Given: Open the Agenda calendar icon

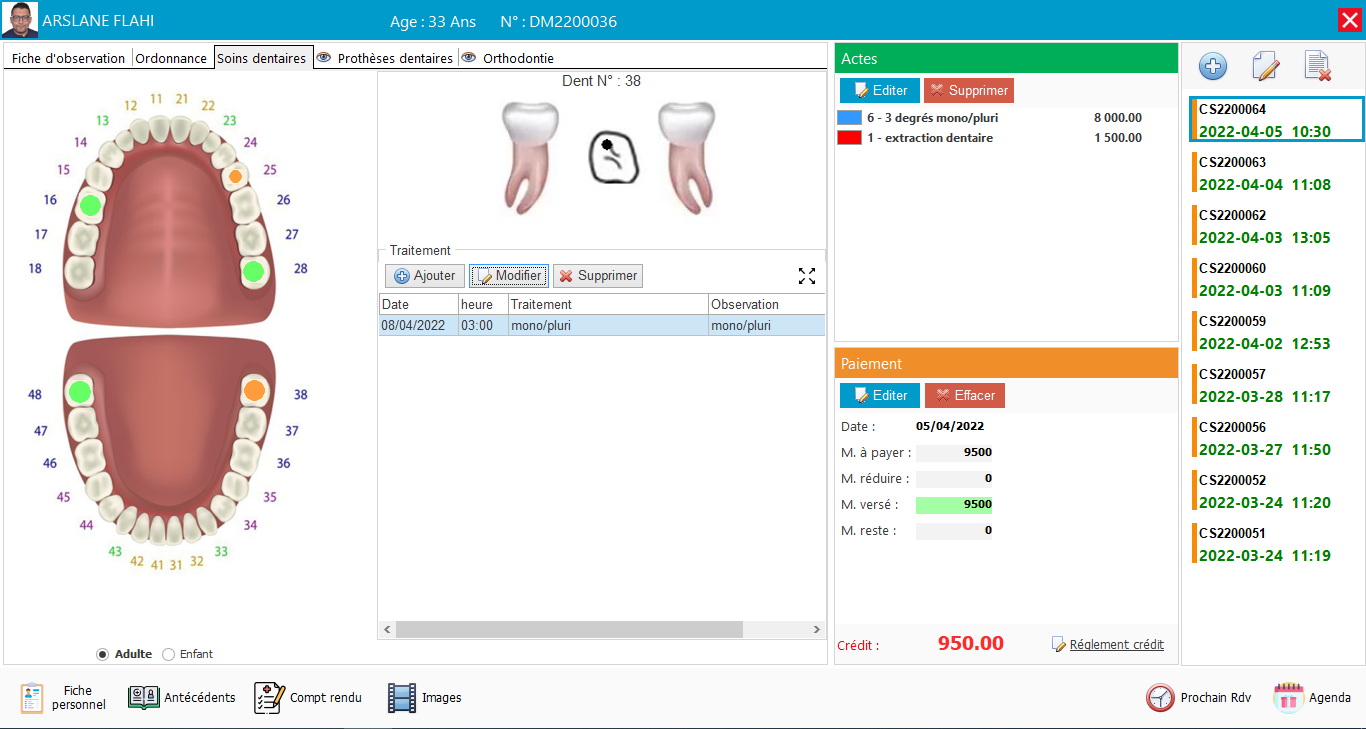Looking at the screenshot, I should 1288,698.
